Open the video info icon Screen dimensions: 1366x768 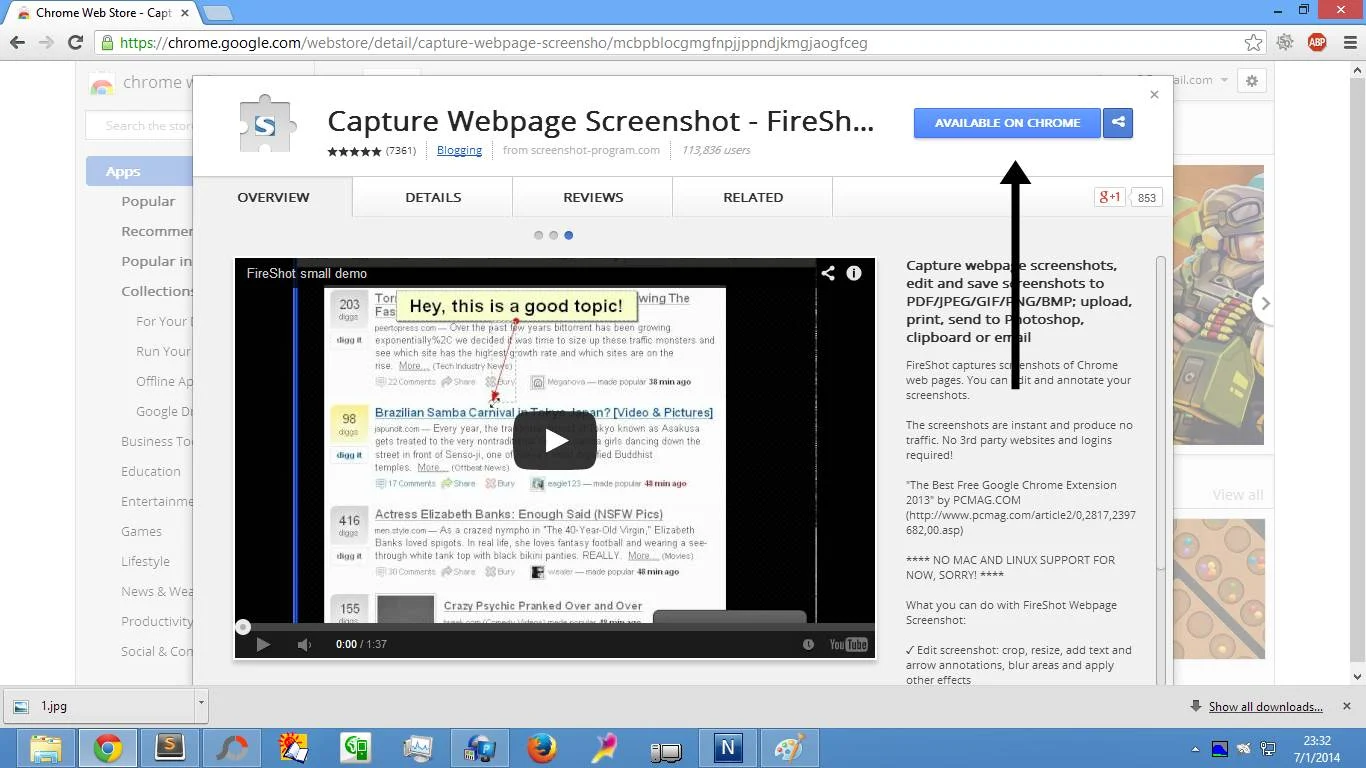point(854,273)
